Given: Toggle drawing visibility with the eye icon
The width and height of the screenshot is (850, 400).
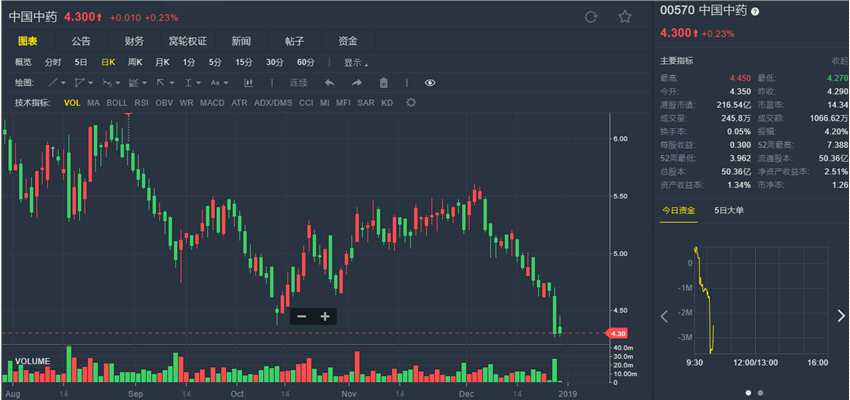Looking at the screenshot, I should [430, 83].
